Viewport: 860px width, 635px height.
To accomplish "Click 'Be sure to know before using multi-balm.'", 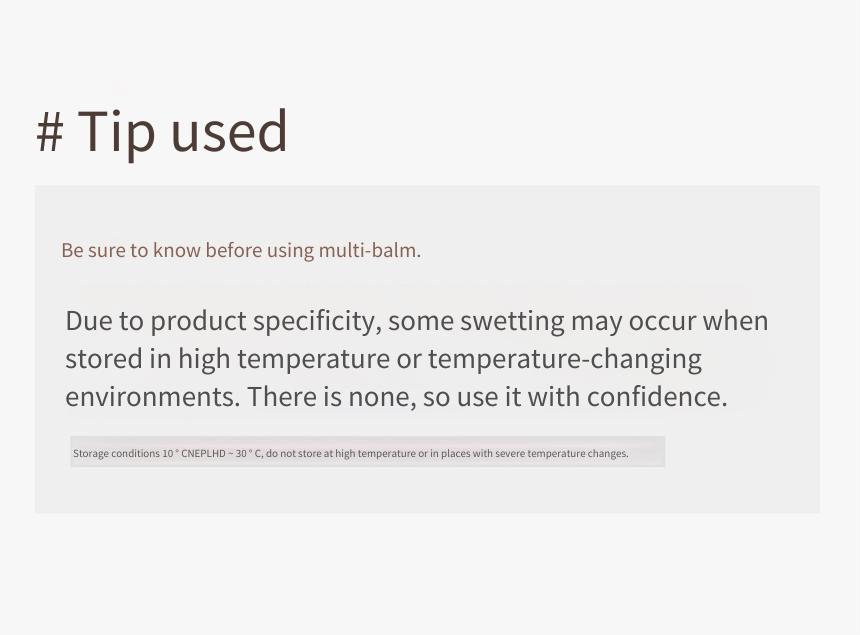I will point(241,250).
